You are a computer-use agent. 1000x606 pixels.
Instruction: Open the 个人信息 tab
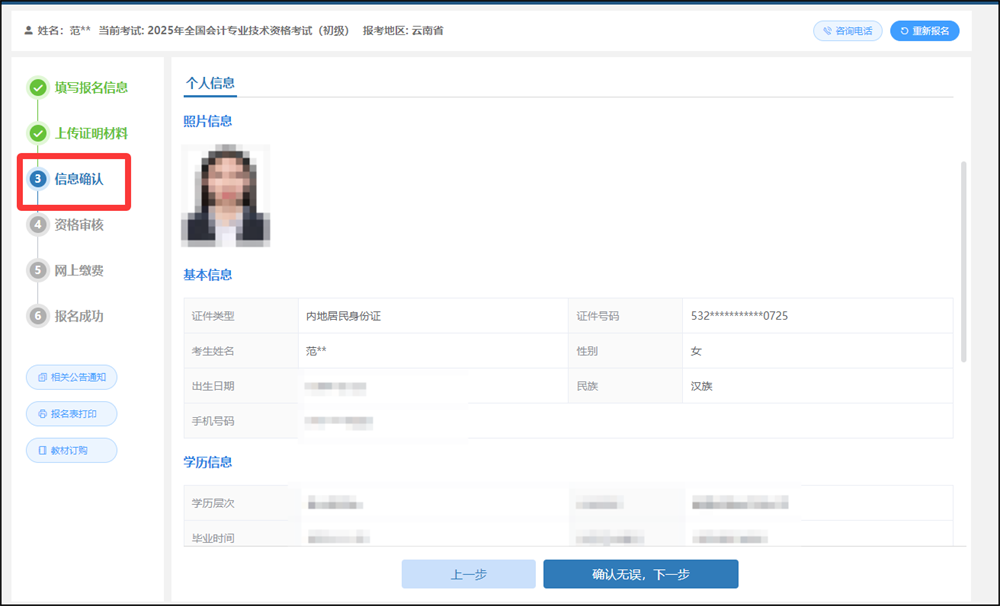[210, 83]
